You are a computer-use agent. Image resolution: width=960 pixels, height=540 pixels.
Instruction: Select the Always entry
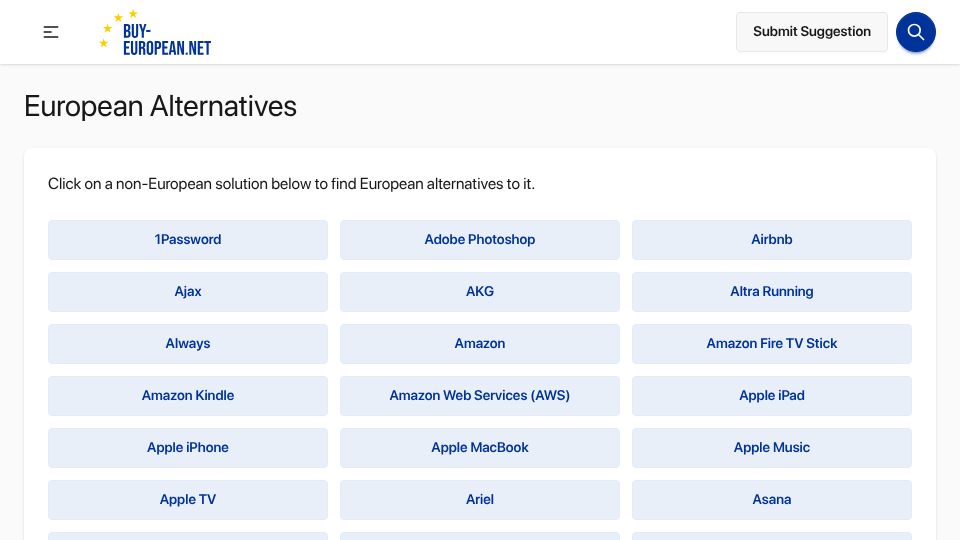(x=188, y=344)
